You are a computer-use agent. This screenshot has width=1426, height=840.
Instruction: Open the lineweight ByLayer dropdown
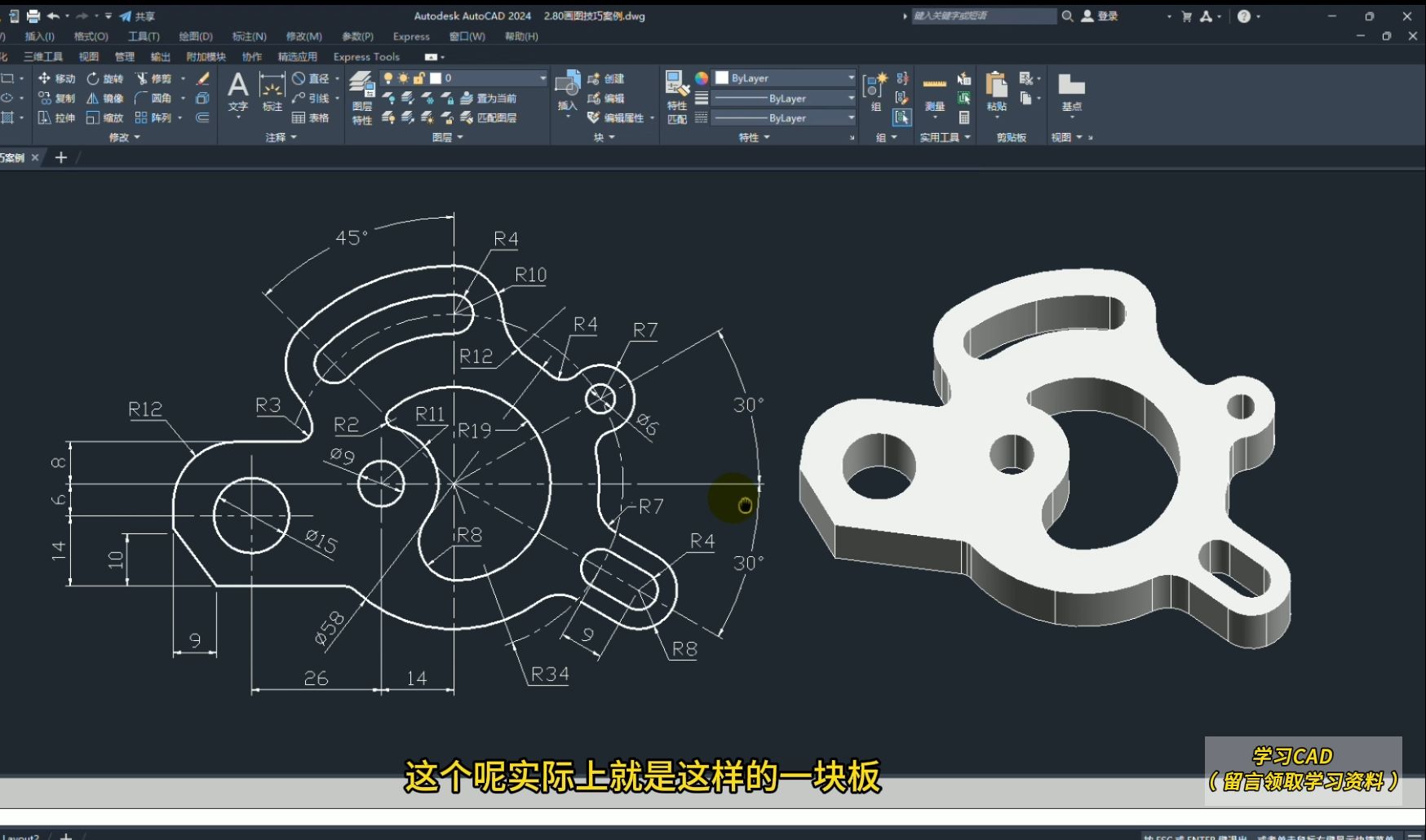pyautogui.click(x=851, y=98)
